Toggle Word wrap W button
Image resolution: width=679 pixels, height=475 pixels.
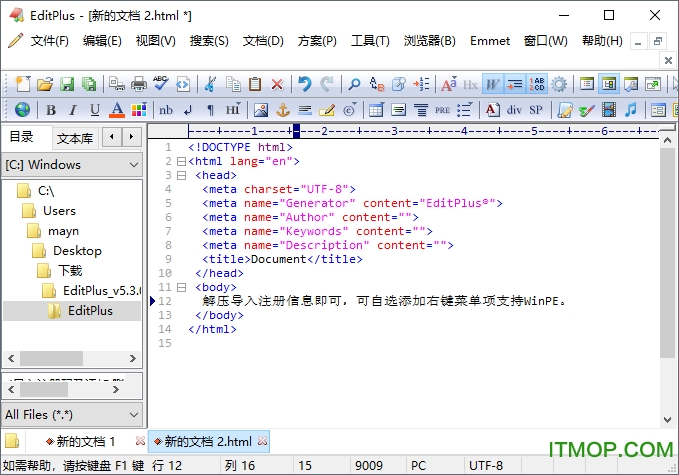pyautogui.click(x=493, y=84)
